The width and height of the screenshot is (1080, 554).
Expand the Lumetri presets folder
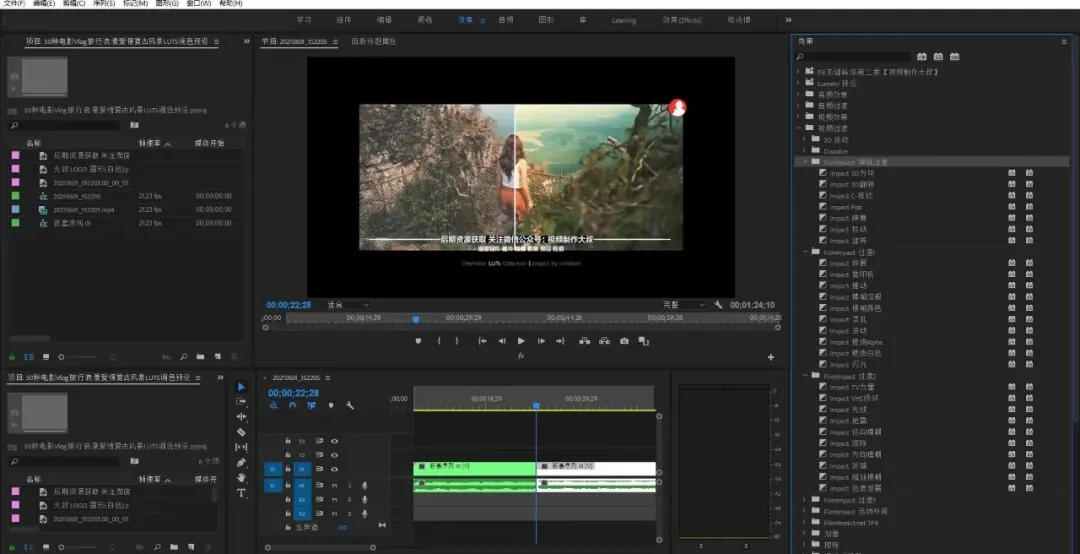tap(798, 83)
